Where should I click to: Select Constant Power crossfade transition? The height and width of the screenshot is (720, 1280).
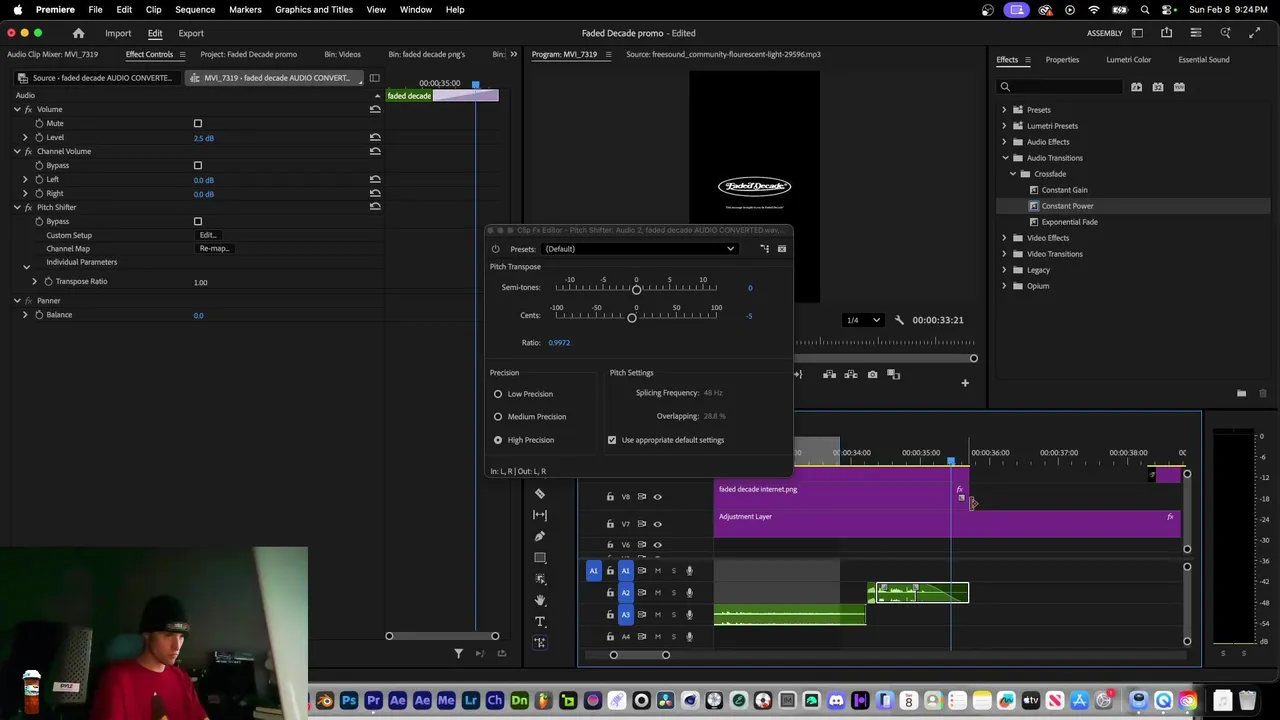(1067, 206)
